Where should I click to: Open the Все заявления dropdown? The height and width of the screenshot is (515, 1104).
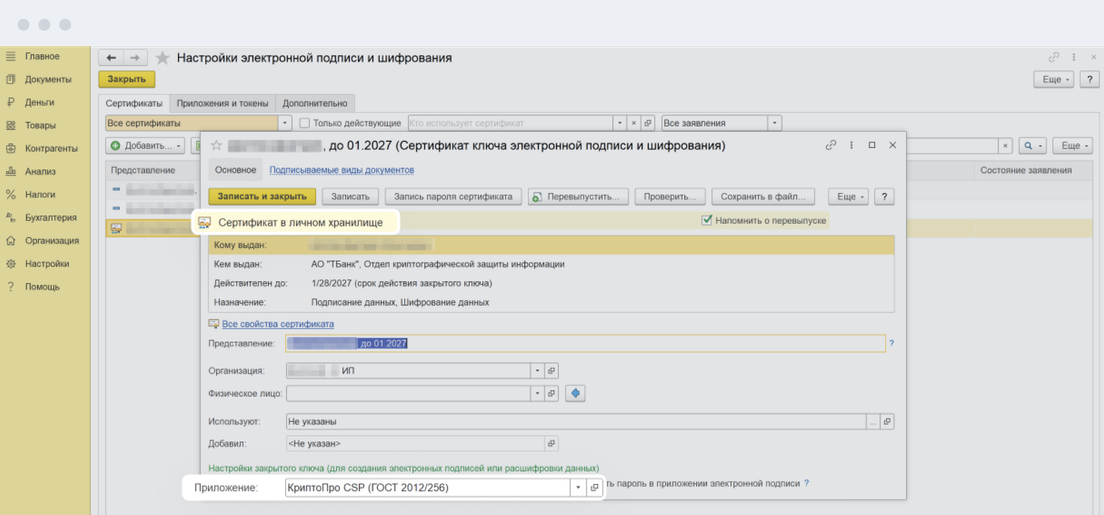click(x=774, y=123)
